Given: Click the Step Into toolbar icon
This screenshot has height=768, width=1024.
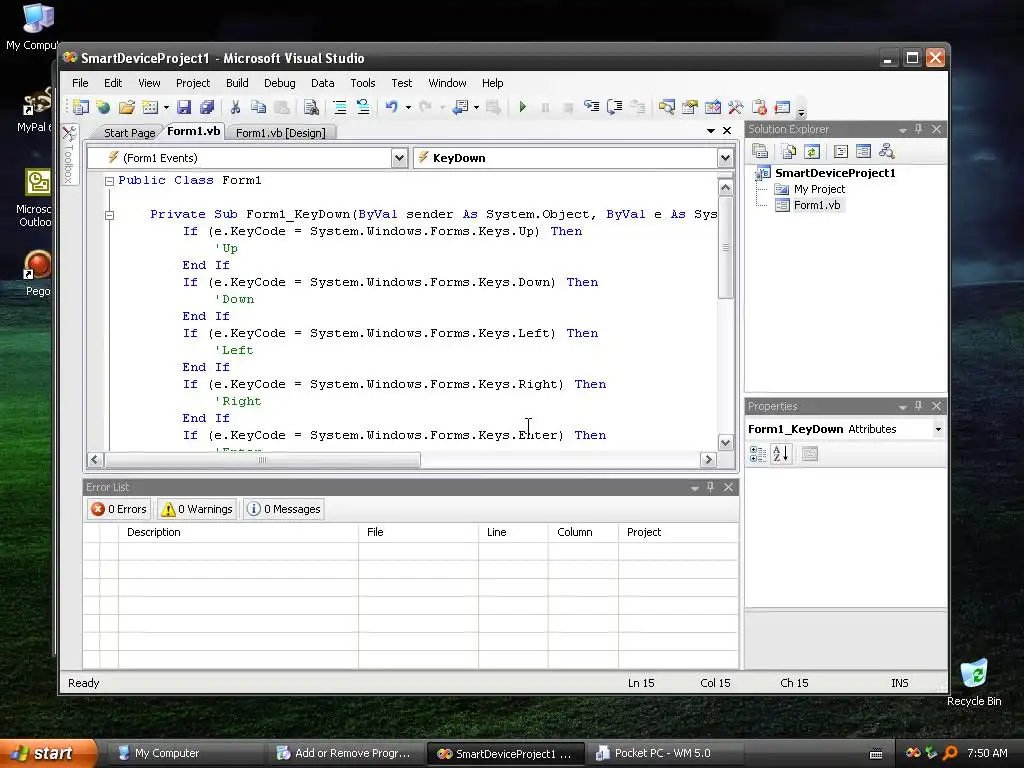Looking at the screenshot, I should (x=592, y=107).
